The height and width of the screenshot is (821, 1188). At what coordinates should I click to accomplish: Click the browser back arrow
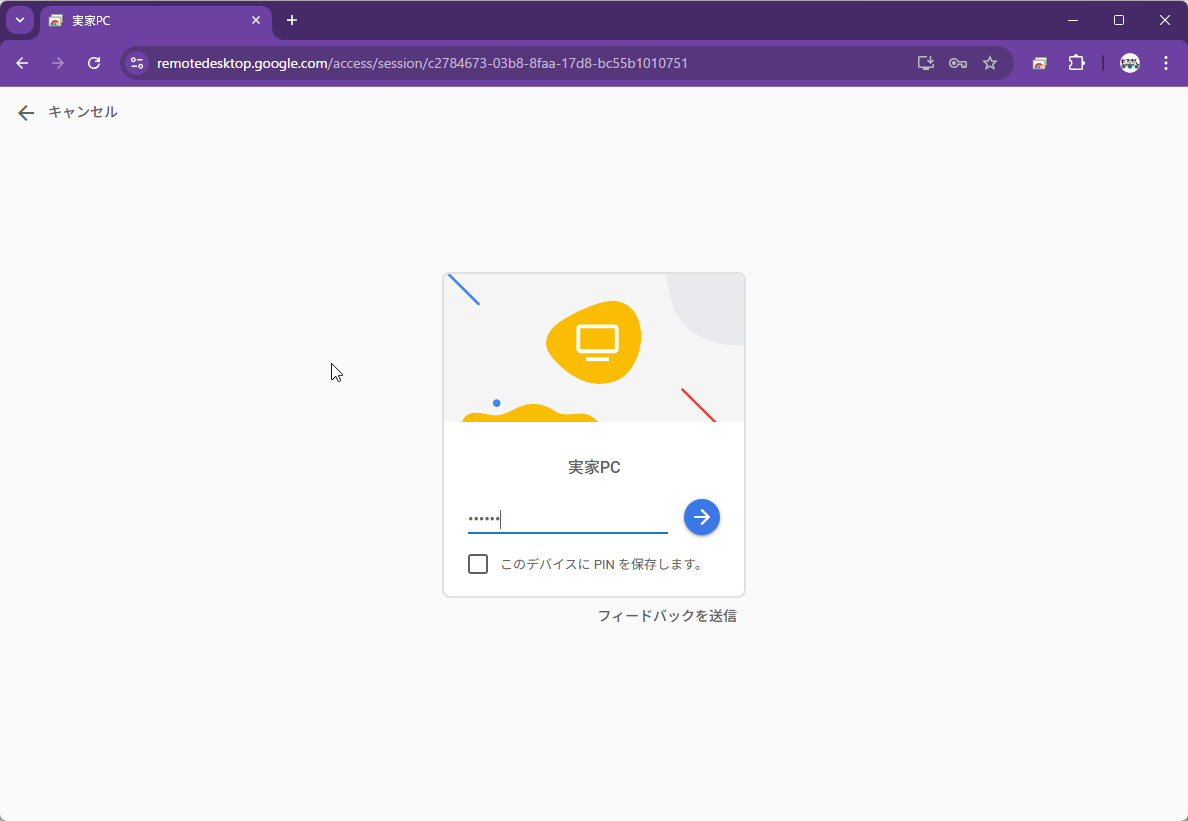click(x=22, y=63)
